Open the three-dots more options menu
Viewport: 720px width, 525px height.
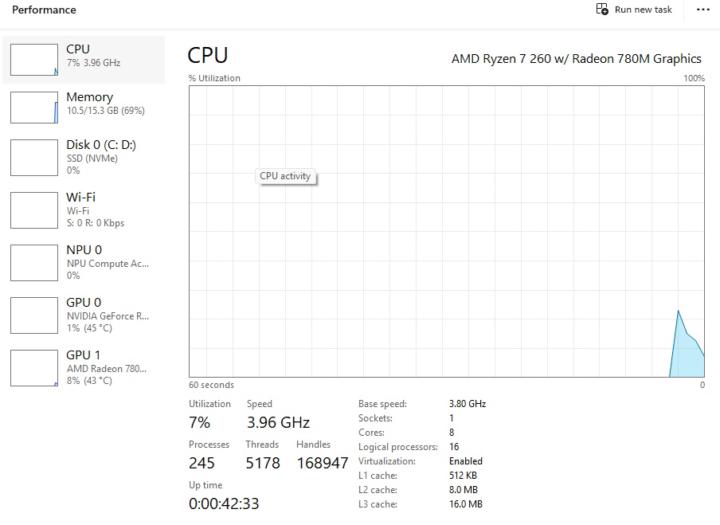coord(702,9)
